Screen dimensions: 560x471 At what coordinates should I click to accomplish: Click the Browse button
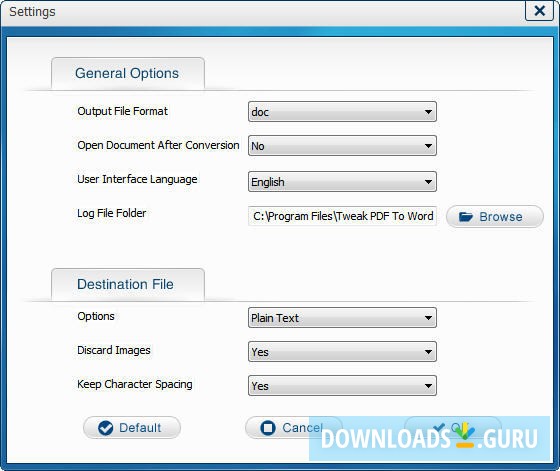tap(495, 216)
